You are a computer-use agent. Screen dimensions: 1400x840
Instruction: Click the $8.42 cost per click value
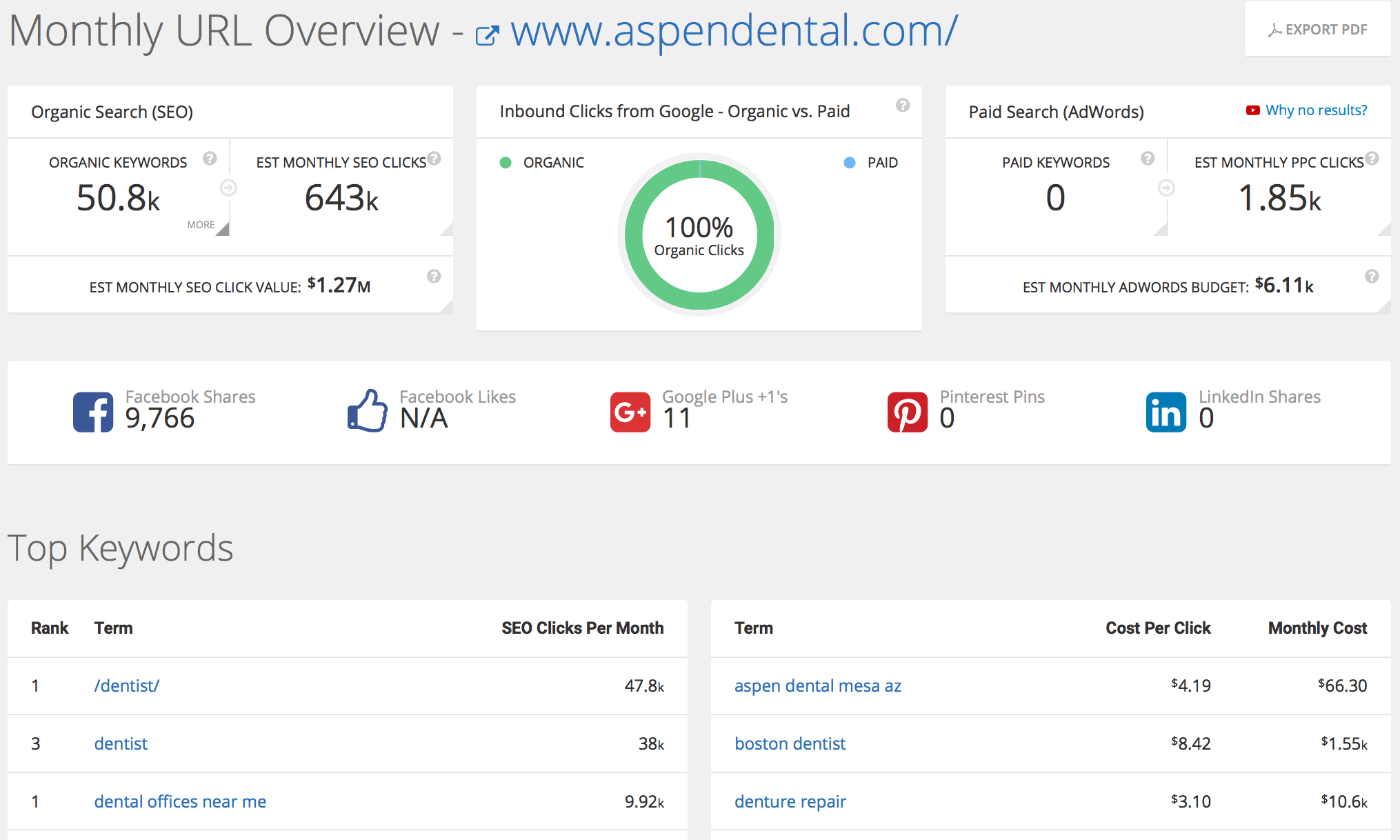point(1191,743)
